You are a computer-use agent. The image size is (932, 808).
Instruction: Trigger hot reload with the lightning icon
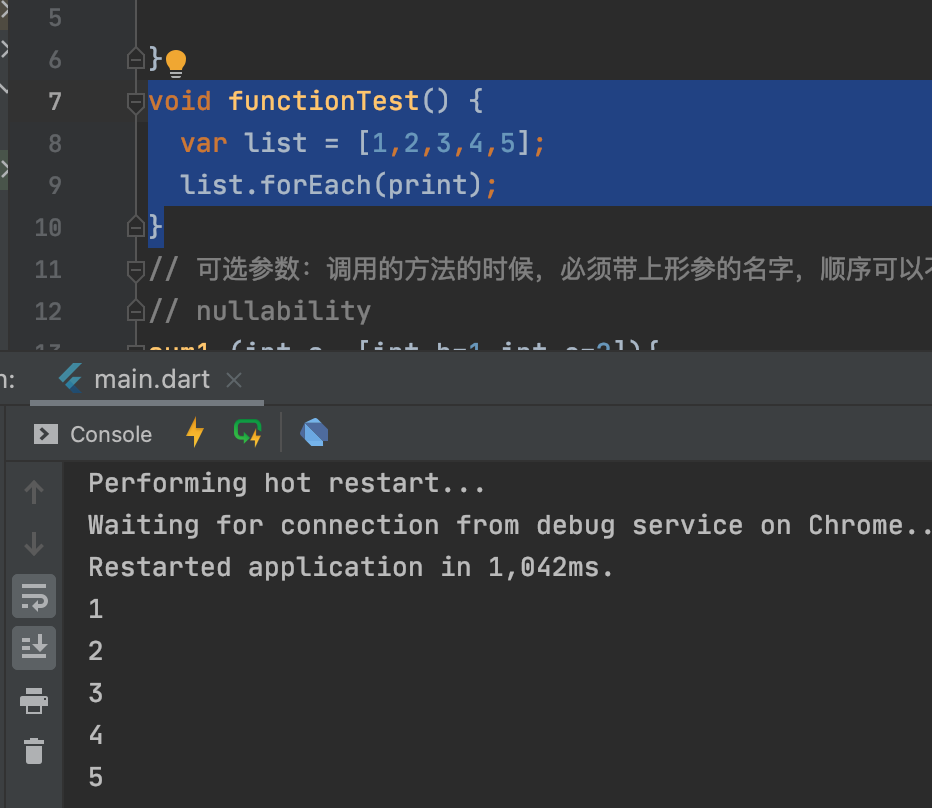click(x=193, y=433)
